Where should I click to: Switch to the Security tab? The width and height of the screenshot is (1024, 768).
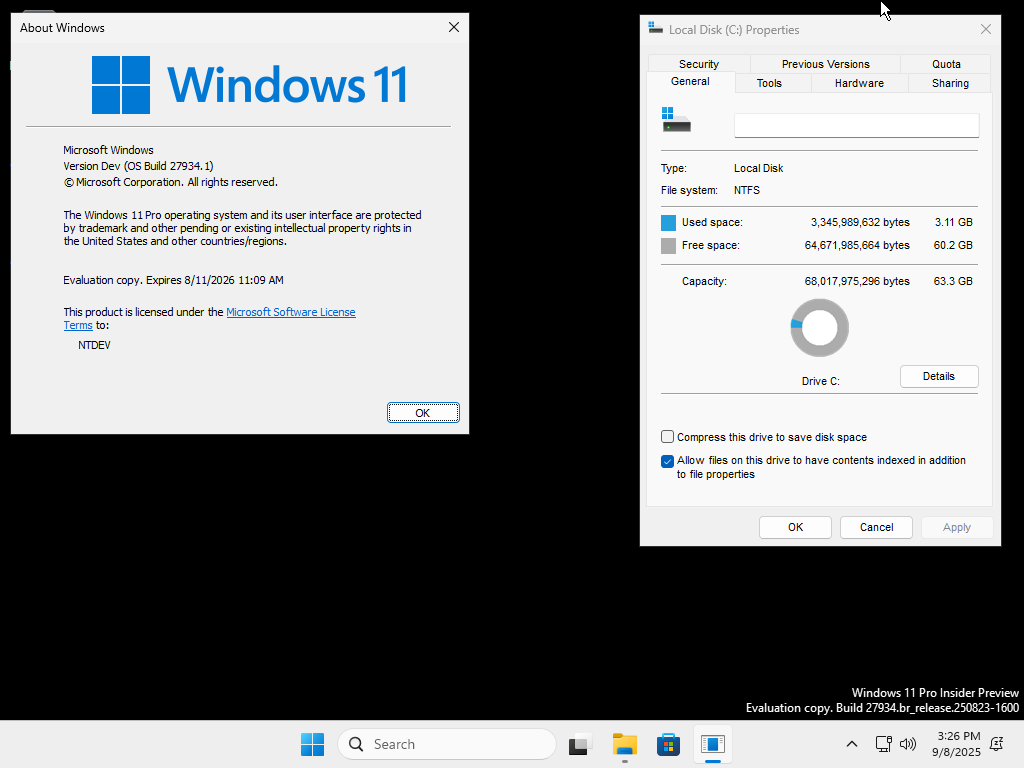click(699, 64)
